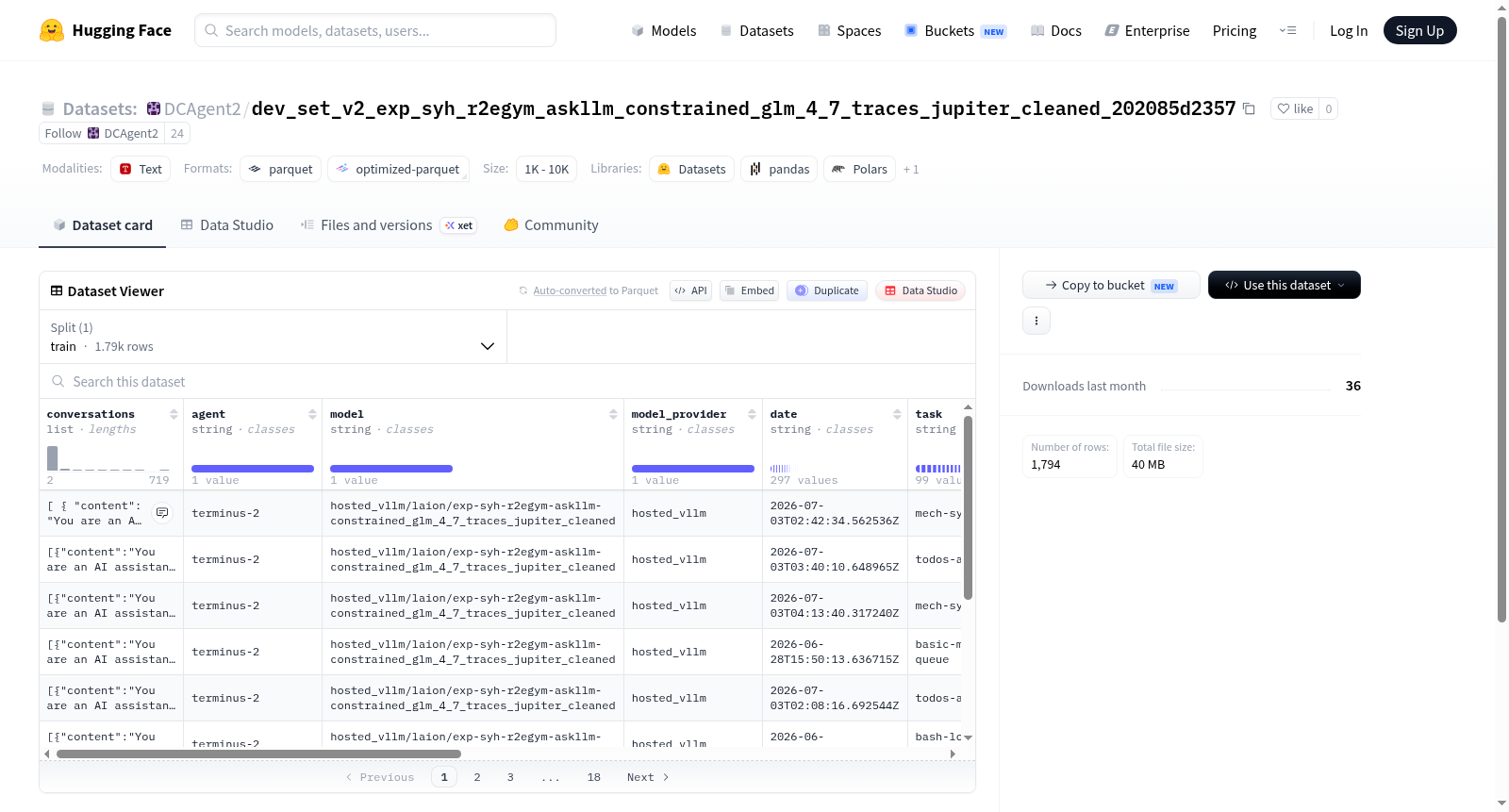This screenshot has height=812, width=1509.
Task: Open the Dataset card tab
Action: [102, 225]
